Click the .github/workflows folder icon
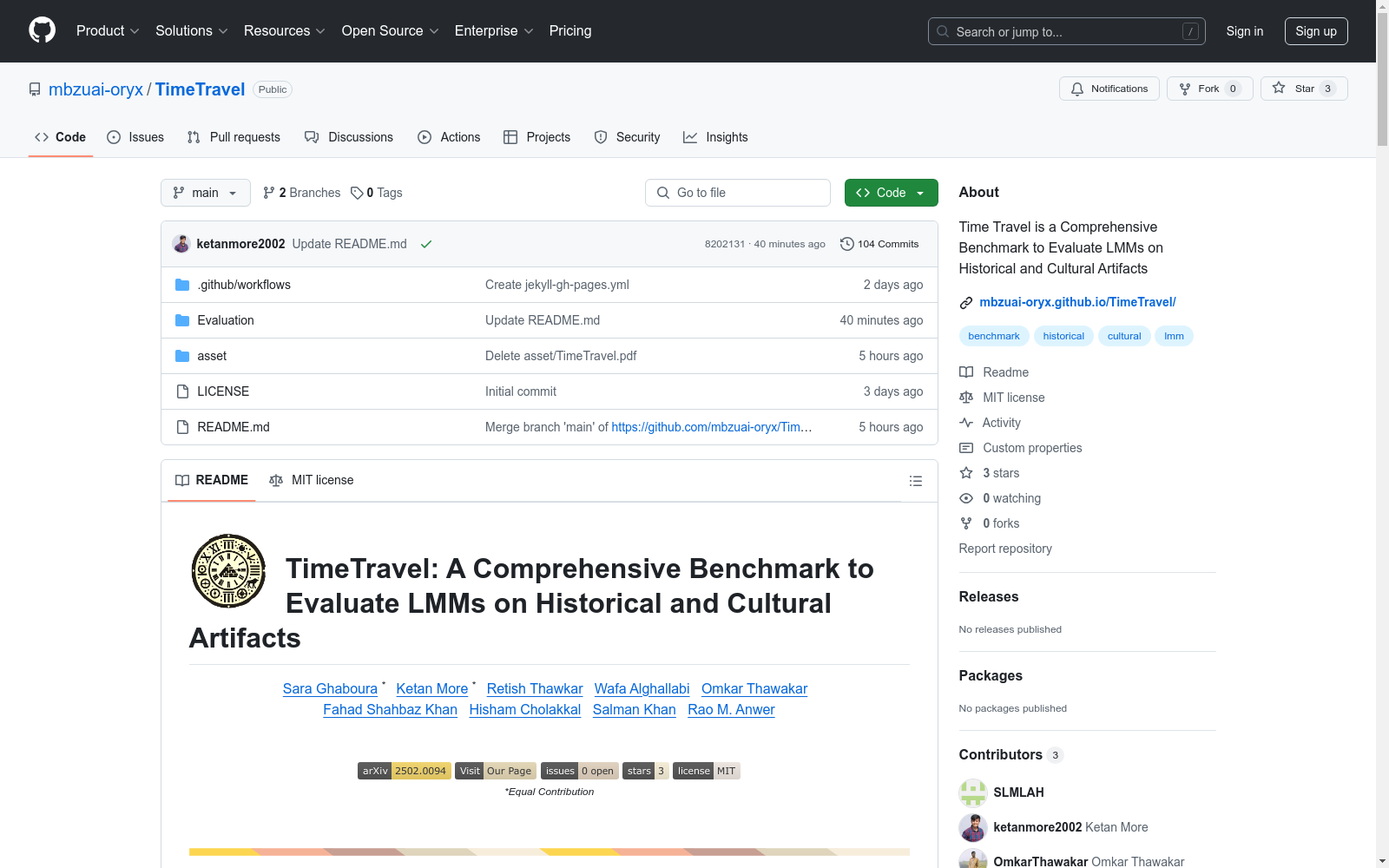The height and width of the screenshot is (868, 1389). click(182, 285)
